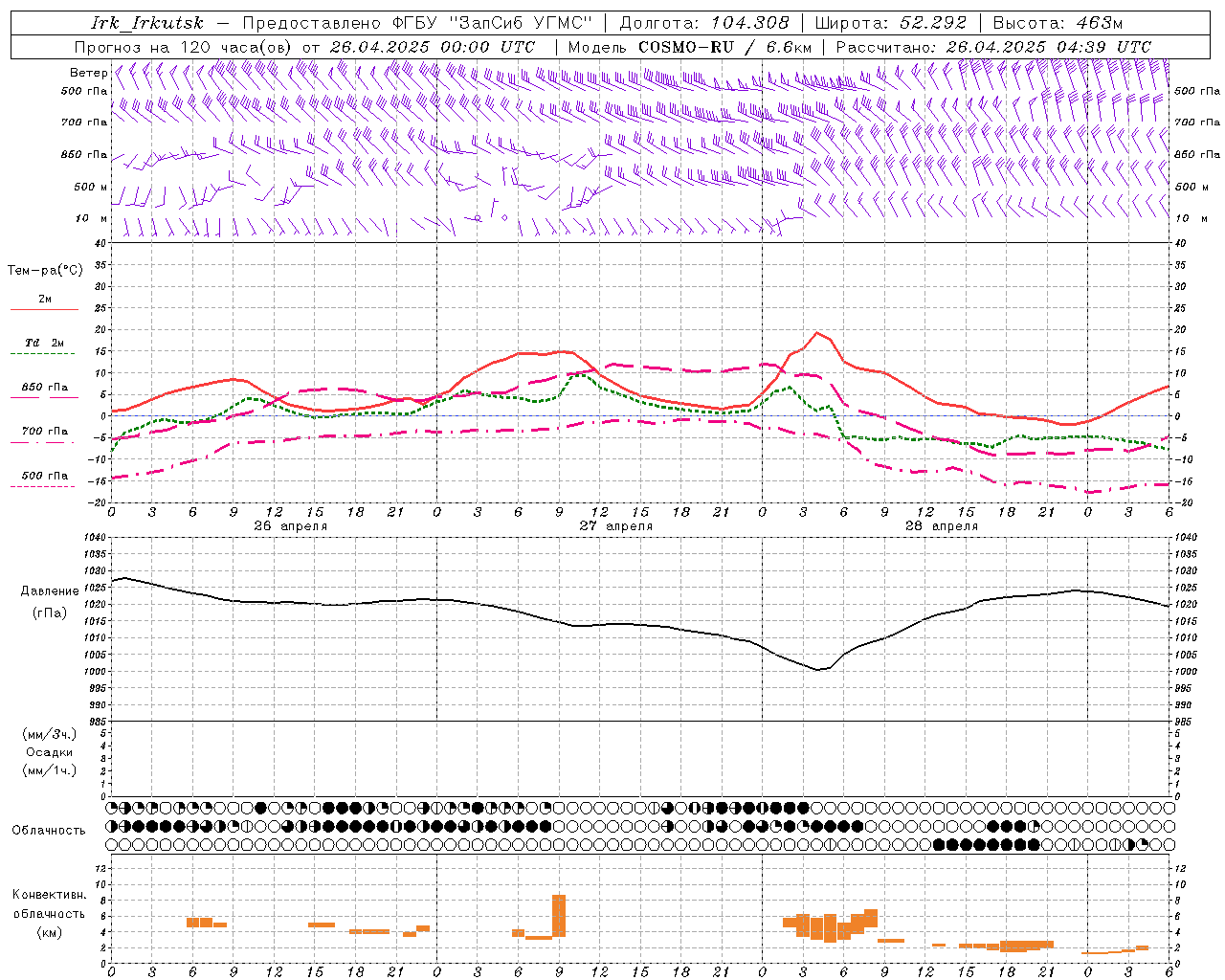Click the '26 апреля' date label
Viewport: 1225px width, 980px height.
pyautogui.click(x=291, y=526)
